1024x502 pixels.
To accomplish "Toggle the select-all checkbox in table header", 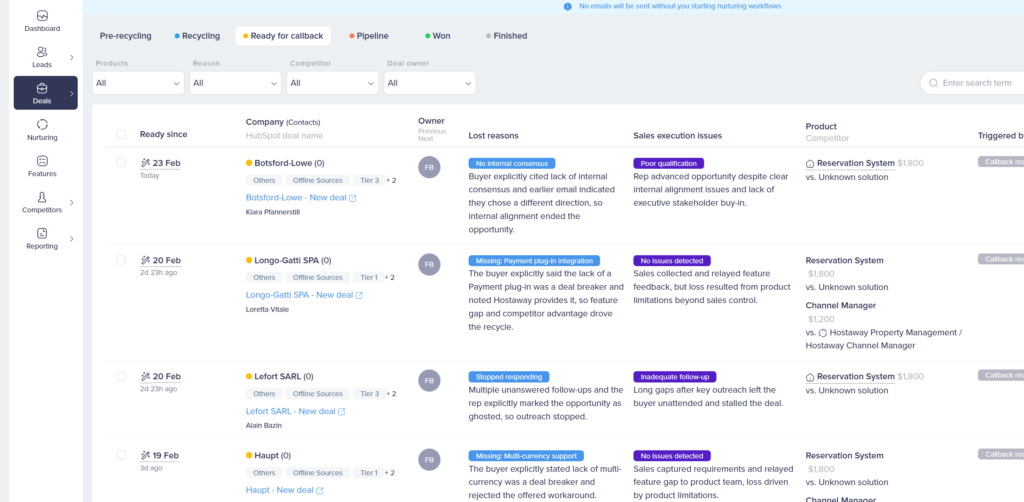I will pyautogui.click(x=121, y=134).
